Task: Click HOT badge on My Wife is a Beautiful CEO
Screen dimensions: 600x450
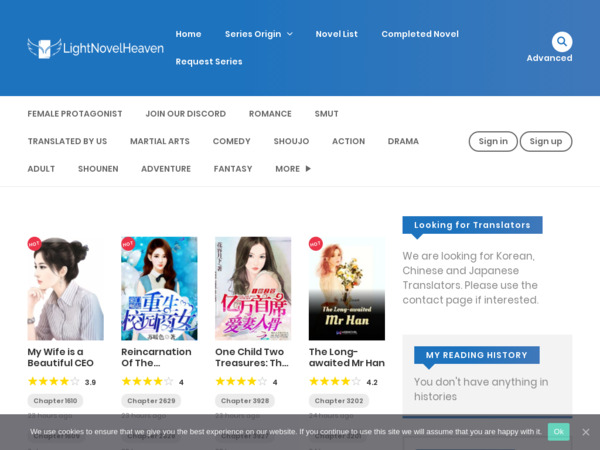Action: [34, 244]
